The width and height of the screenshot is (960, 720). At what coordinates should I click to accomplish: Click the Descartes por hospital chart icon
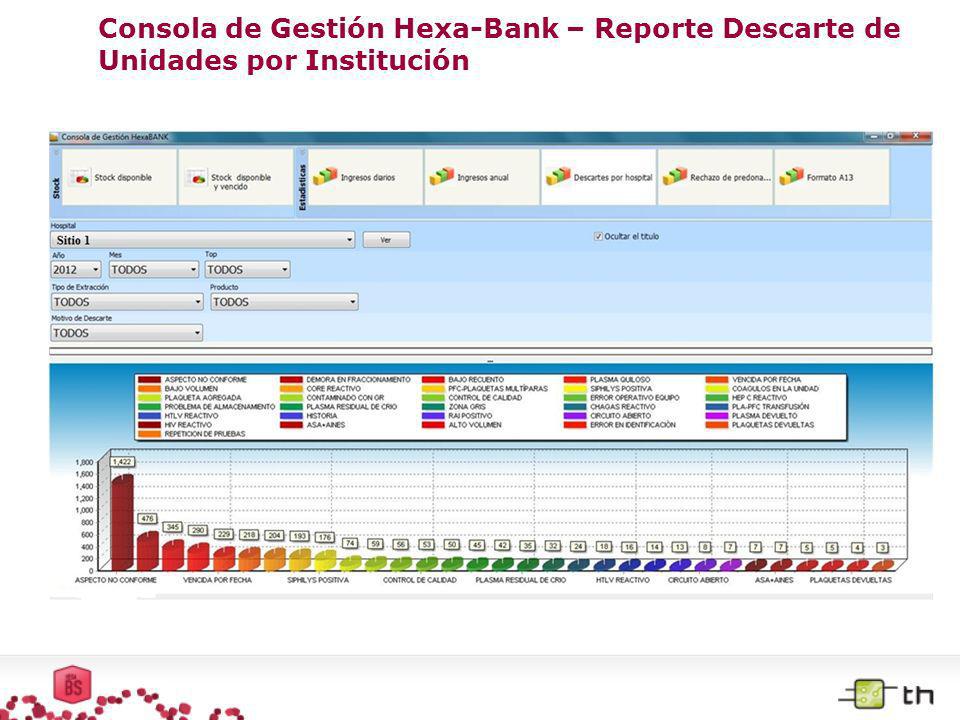coord(558,176)
